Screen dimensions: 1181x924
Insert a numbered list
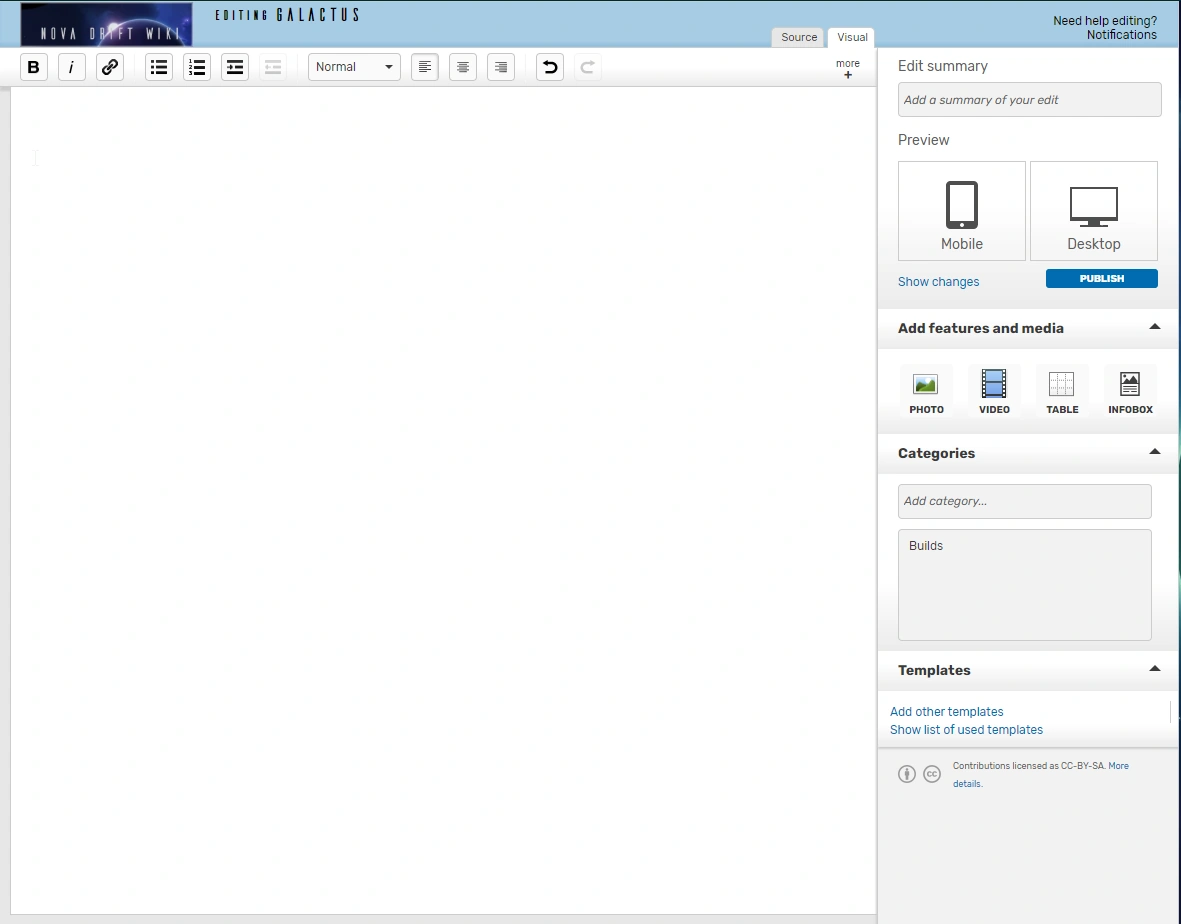coord(197,67)
